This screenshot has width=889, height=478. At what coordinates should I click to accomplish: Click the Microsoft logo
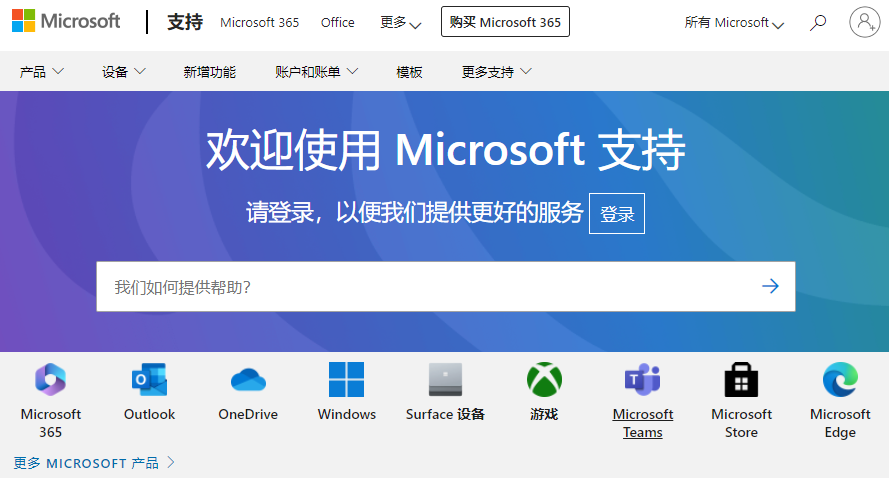pos(66,21)
